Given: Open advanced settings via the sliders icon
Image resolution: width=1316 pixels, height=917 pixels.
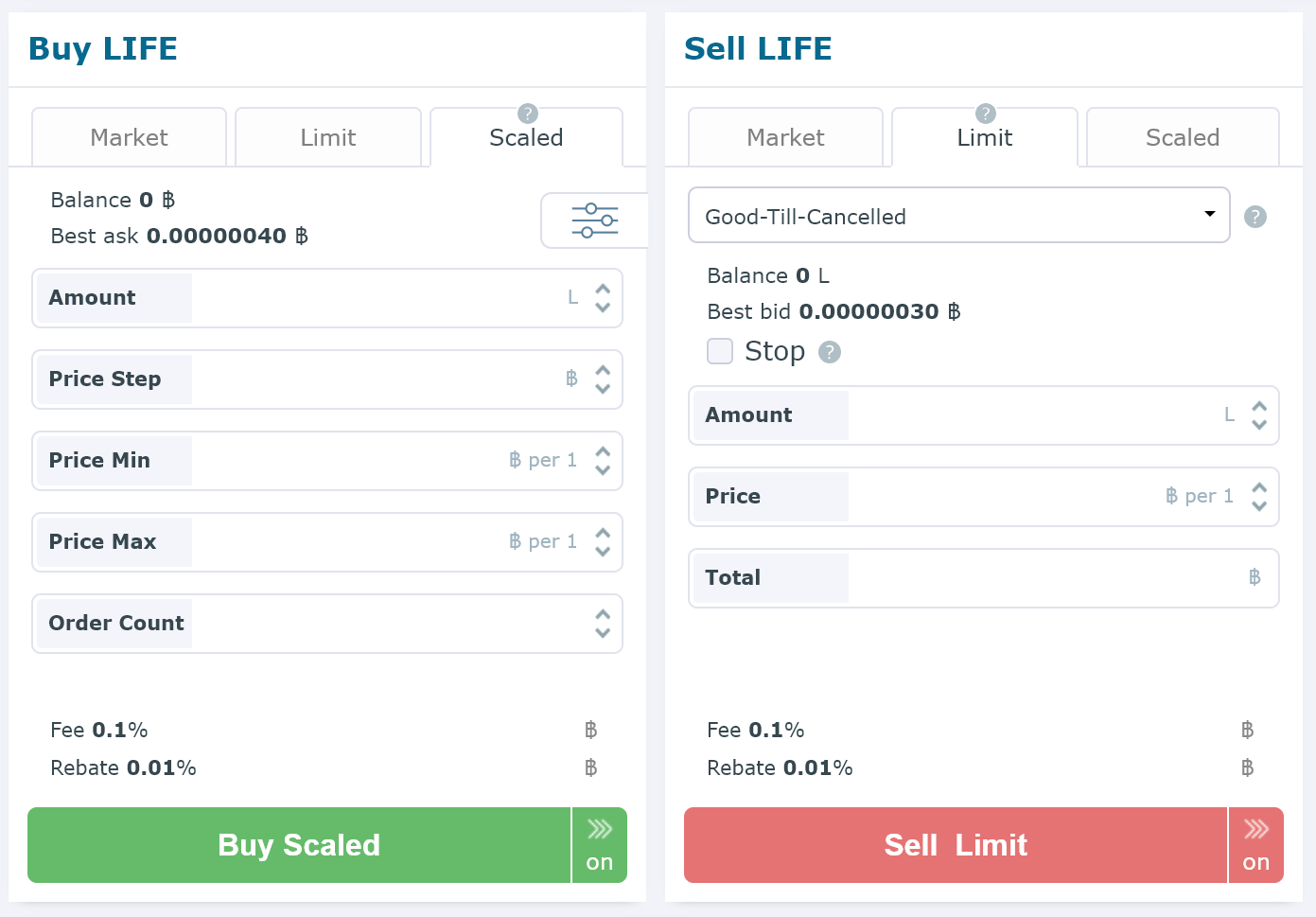Looking at the screenshot, I should tap(594, 220).
